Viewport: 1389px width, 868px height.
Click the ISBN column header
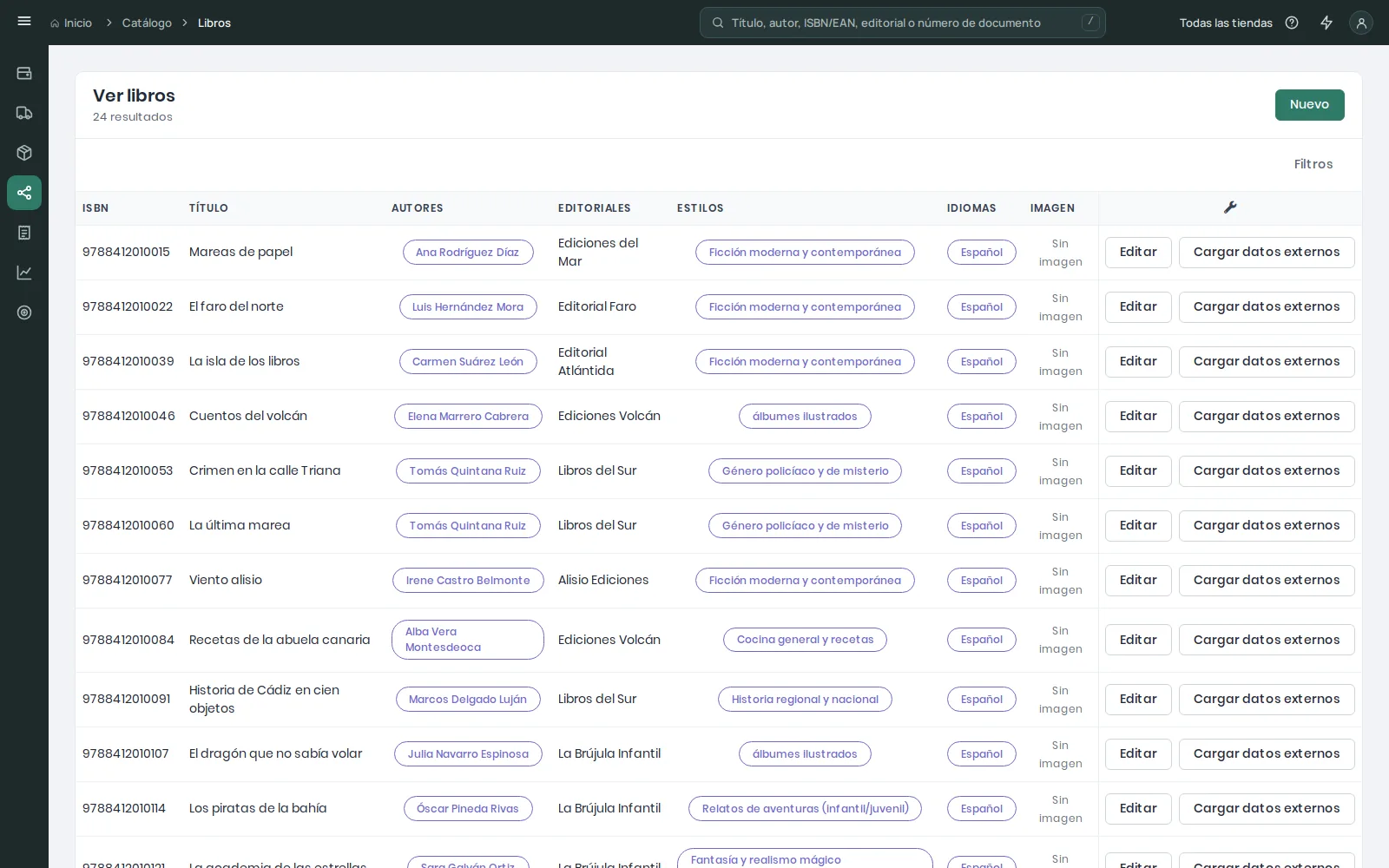95,208
